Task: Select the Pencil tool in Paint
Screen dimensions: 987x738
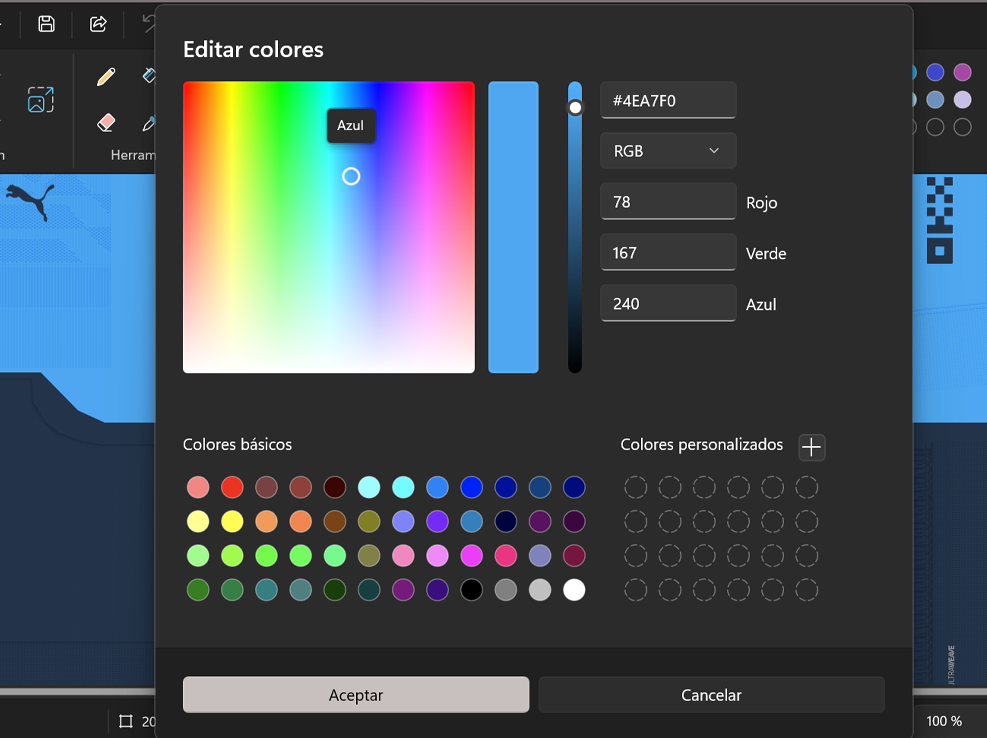Action: 106,77
